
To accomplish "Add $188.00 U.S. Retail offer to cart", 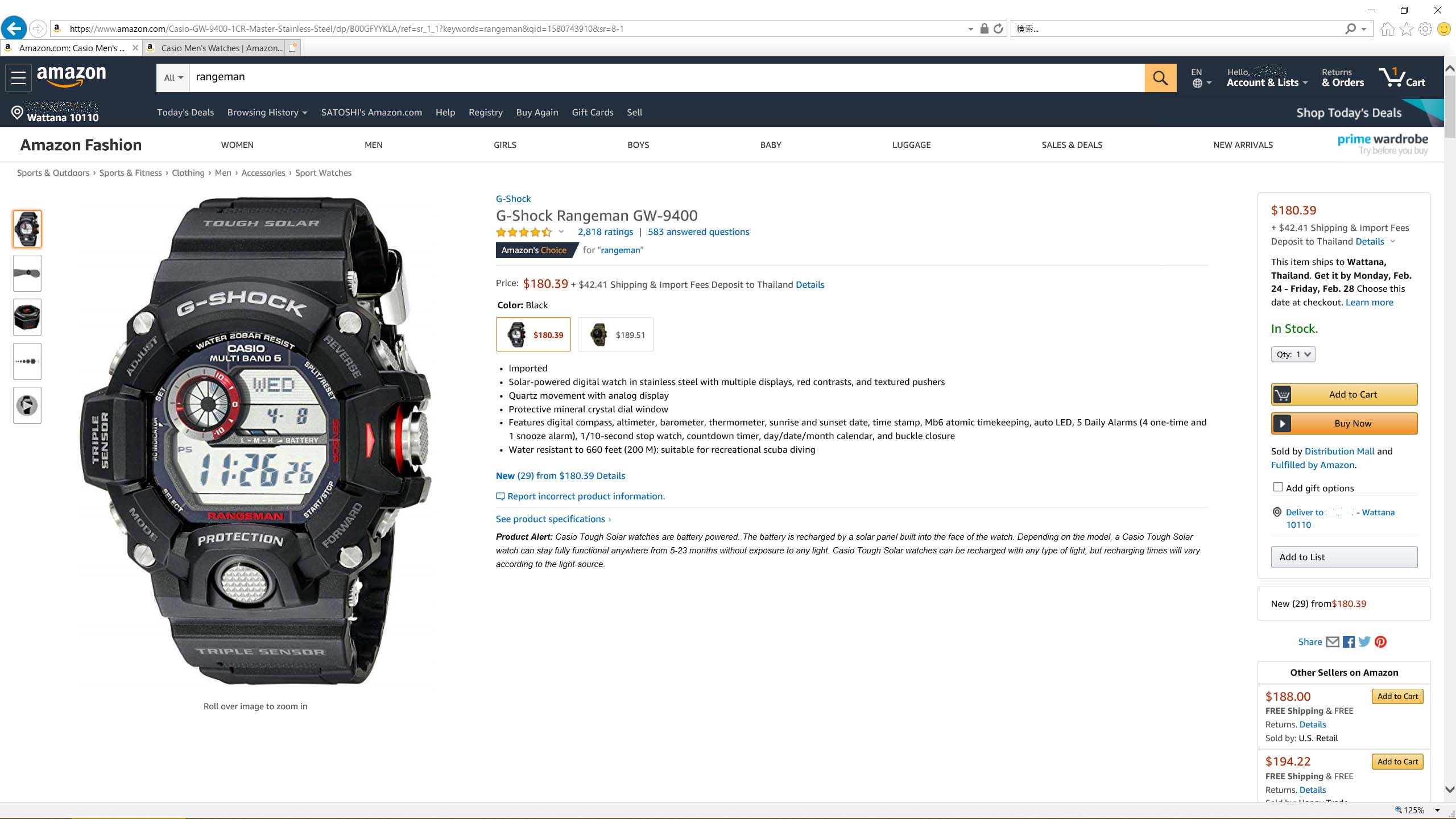I will [1397, 696].
